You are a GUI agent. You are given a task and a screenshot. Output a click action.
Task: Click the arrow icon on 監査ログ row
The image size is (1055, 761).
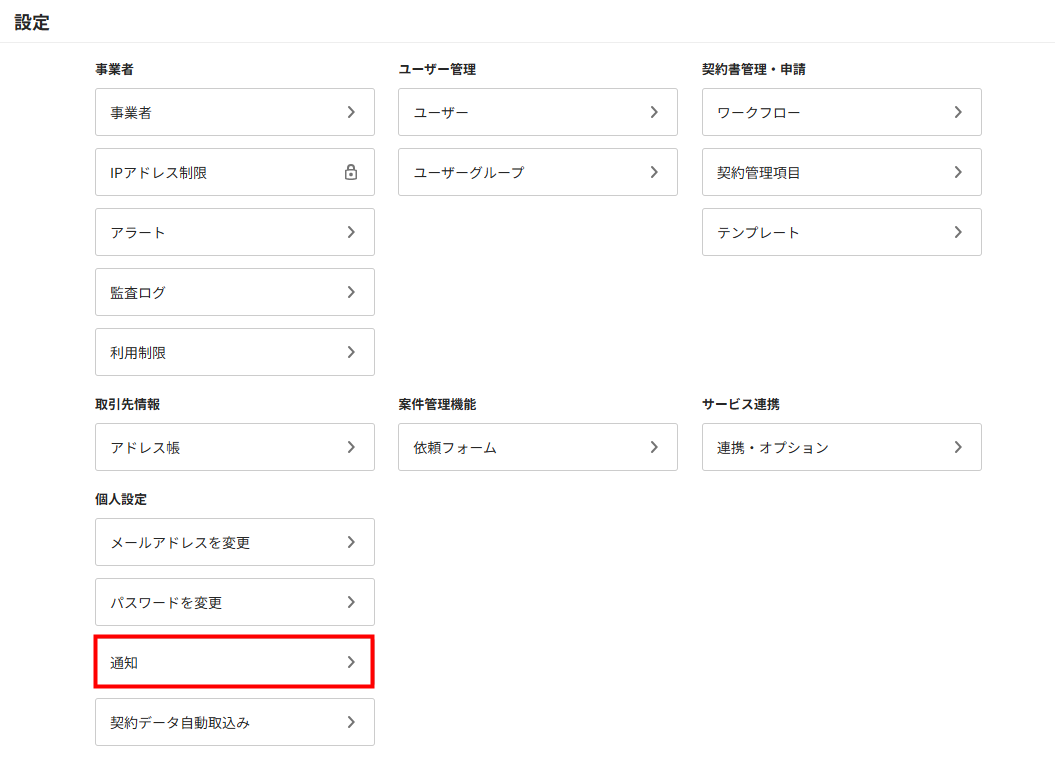(x=351, y=292)
